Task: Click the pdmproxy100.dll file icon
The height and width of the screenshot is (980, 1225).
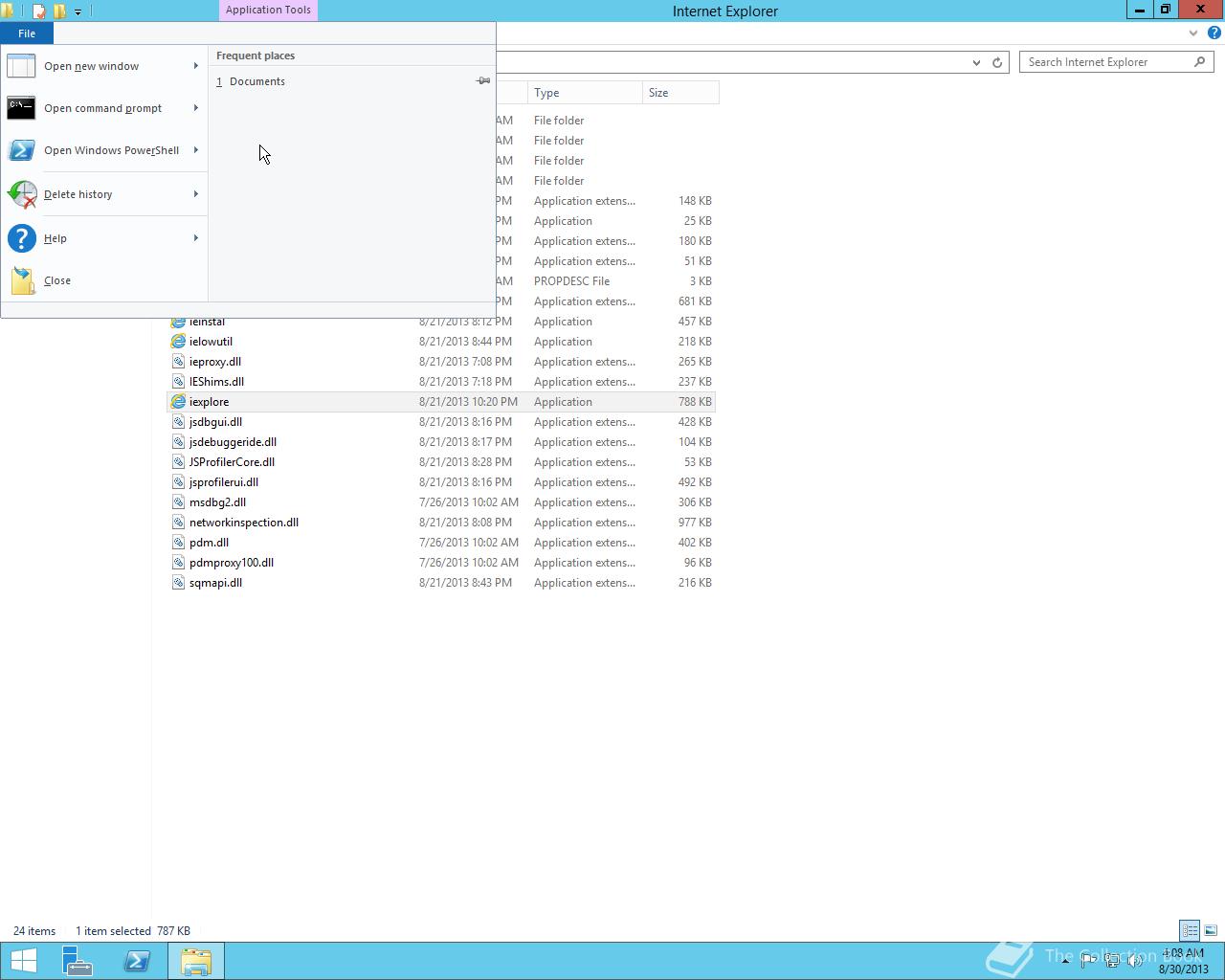Action: tap(178, 563)
